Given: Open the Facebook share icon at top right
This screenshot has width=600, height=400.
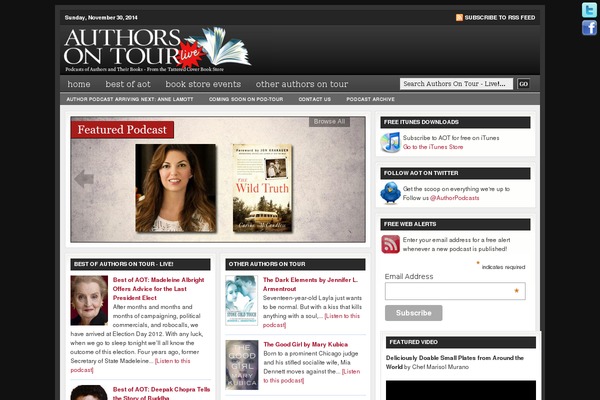Looking at the screenshot, I should (589, 28).
